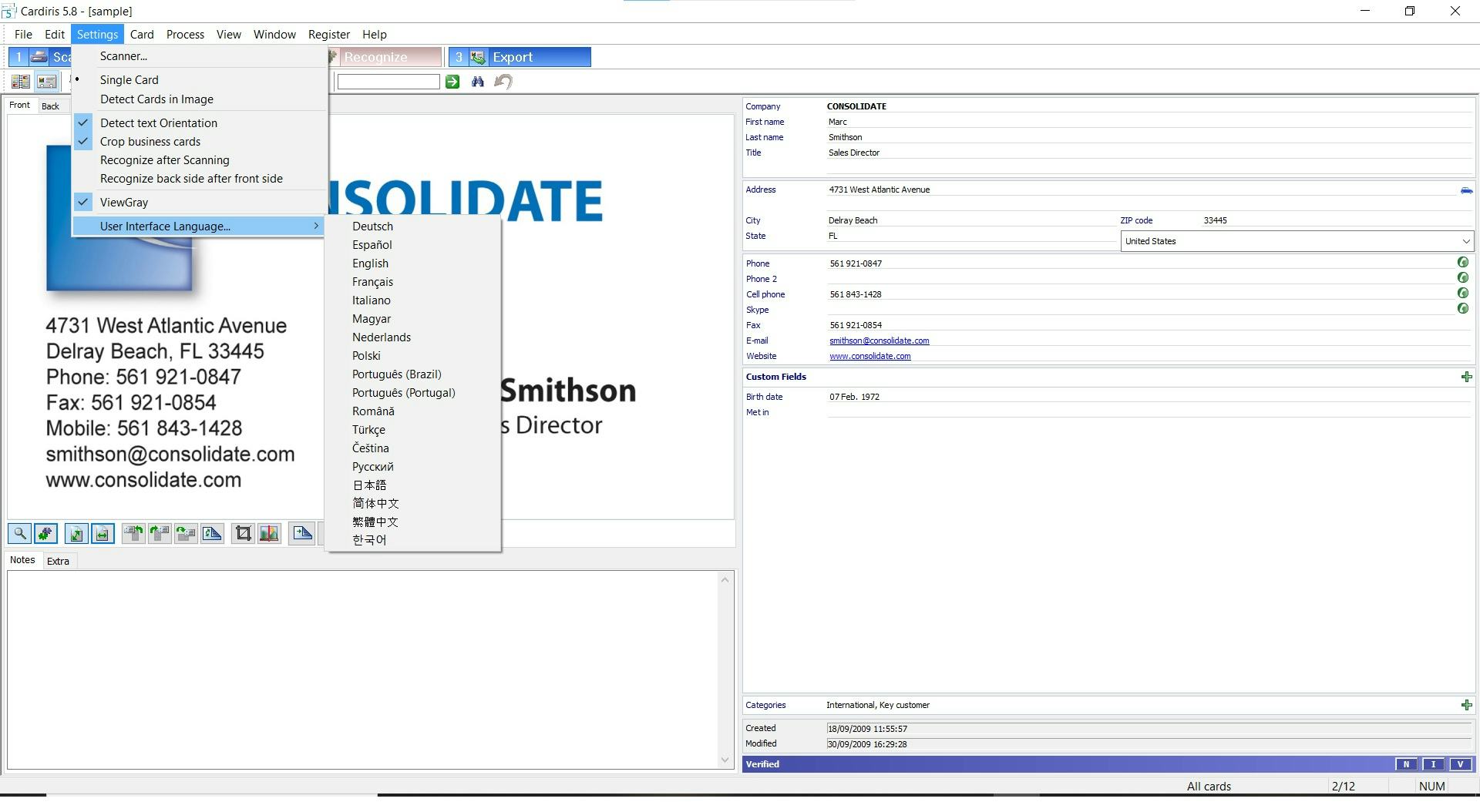
Task: Click the green go arrow beside search box
Action: 452,82
